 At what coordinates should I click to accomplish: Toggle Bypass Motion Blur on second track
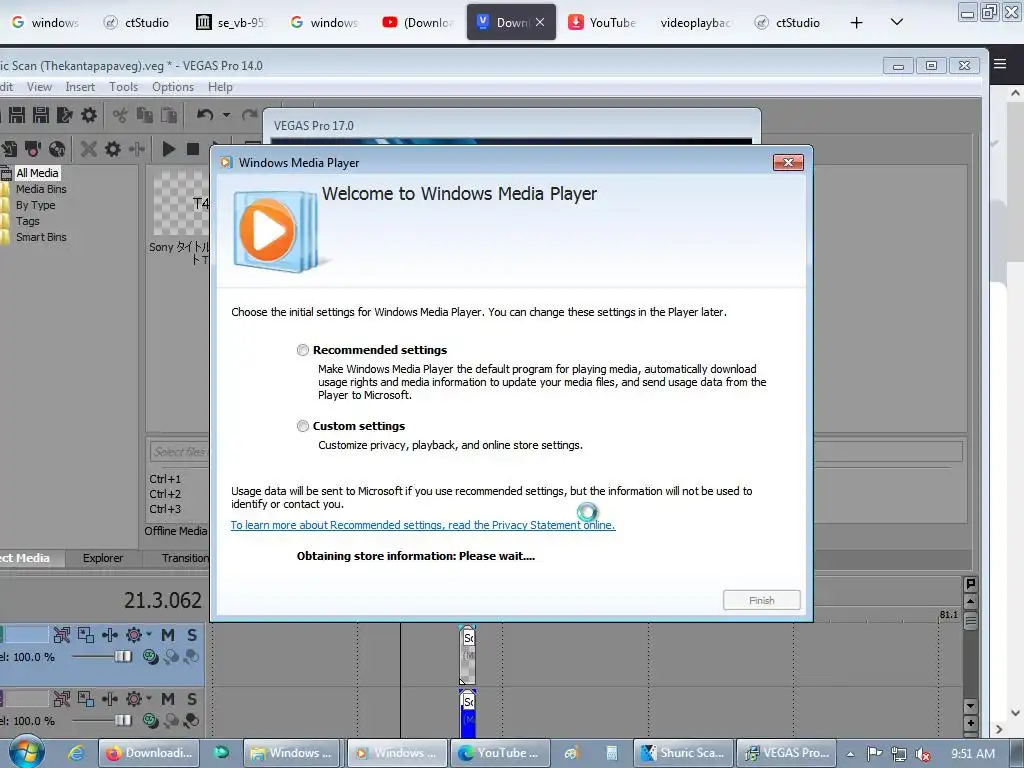tap(61, 699)
